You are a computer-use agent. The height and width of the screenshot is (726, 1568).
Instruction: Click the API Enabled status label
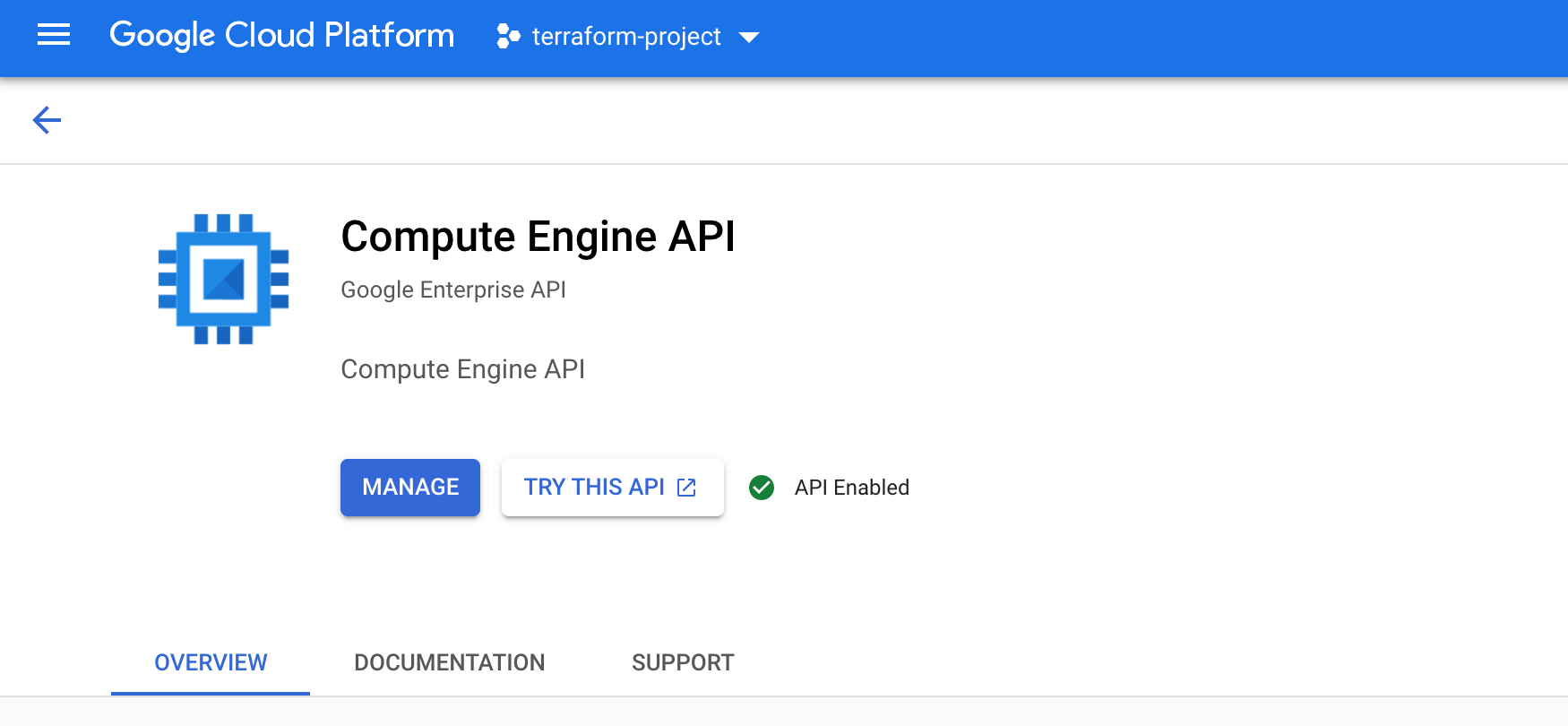(x=852, y=488)
